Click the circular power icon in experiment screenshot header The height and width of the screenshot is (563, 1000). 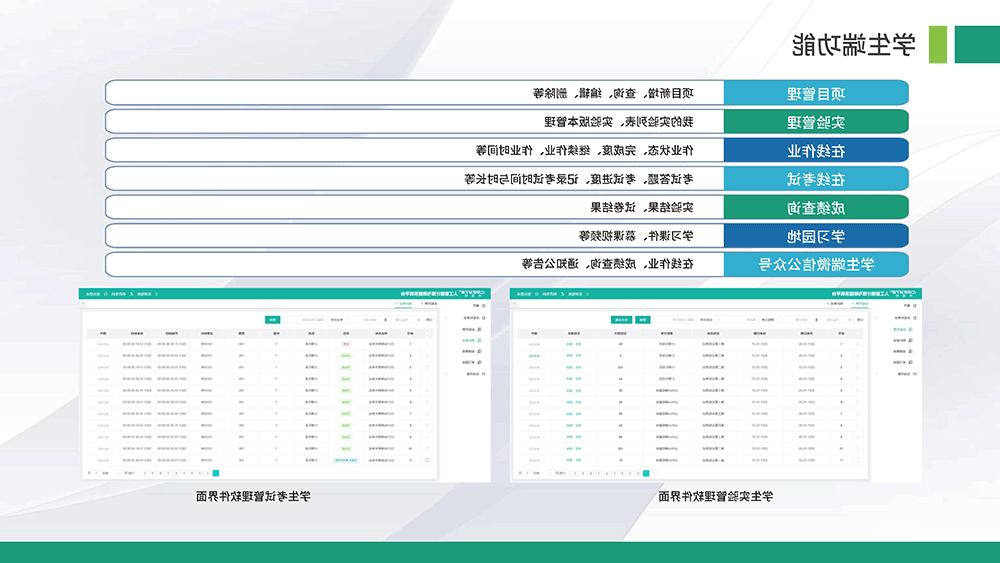click(x=536, y=294)
